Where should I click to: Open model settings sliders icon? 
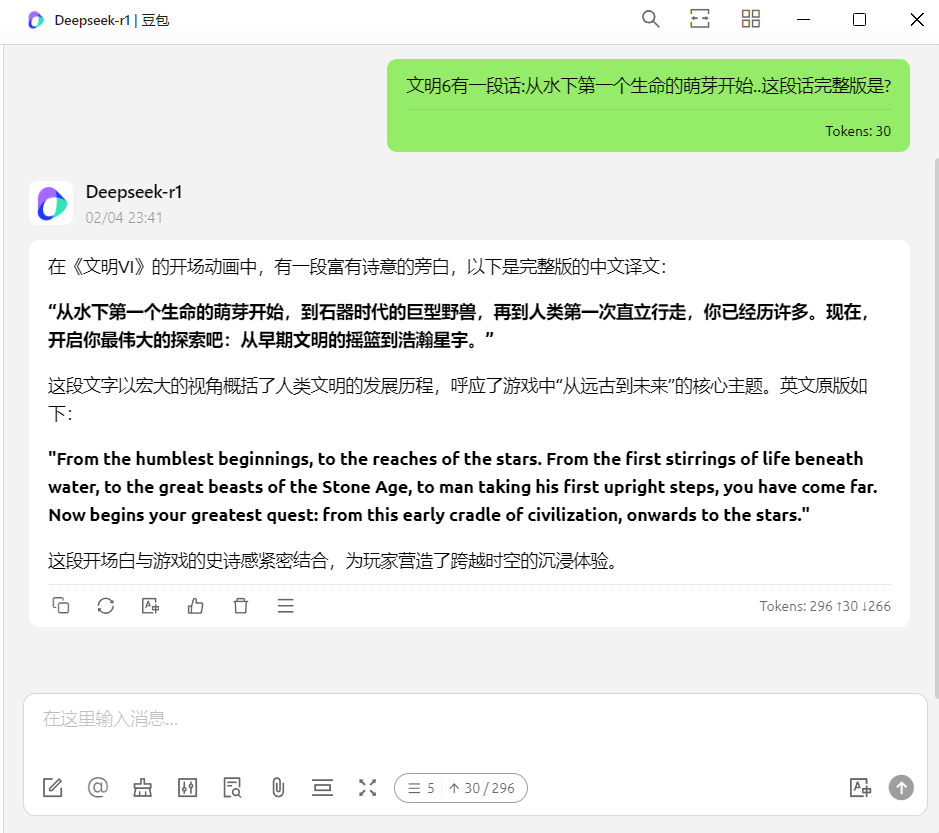point(187,787)
